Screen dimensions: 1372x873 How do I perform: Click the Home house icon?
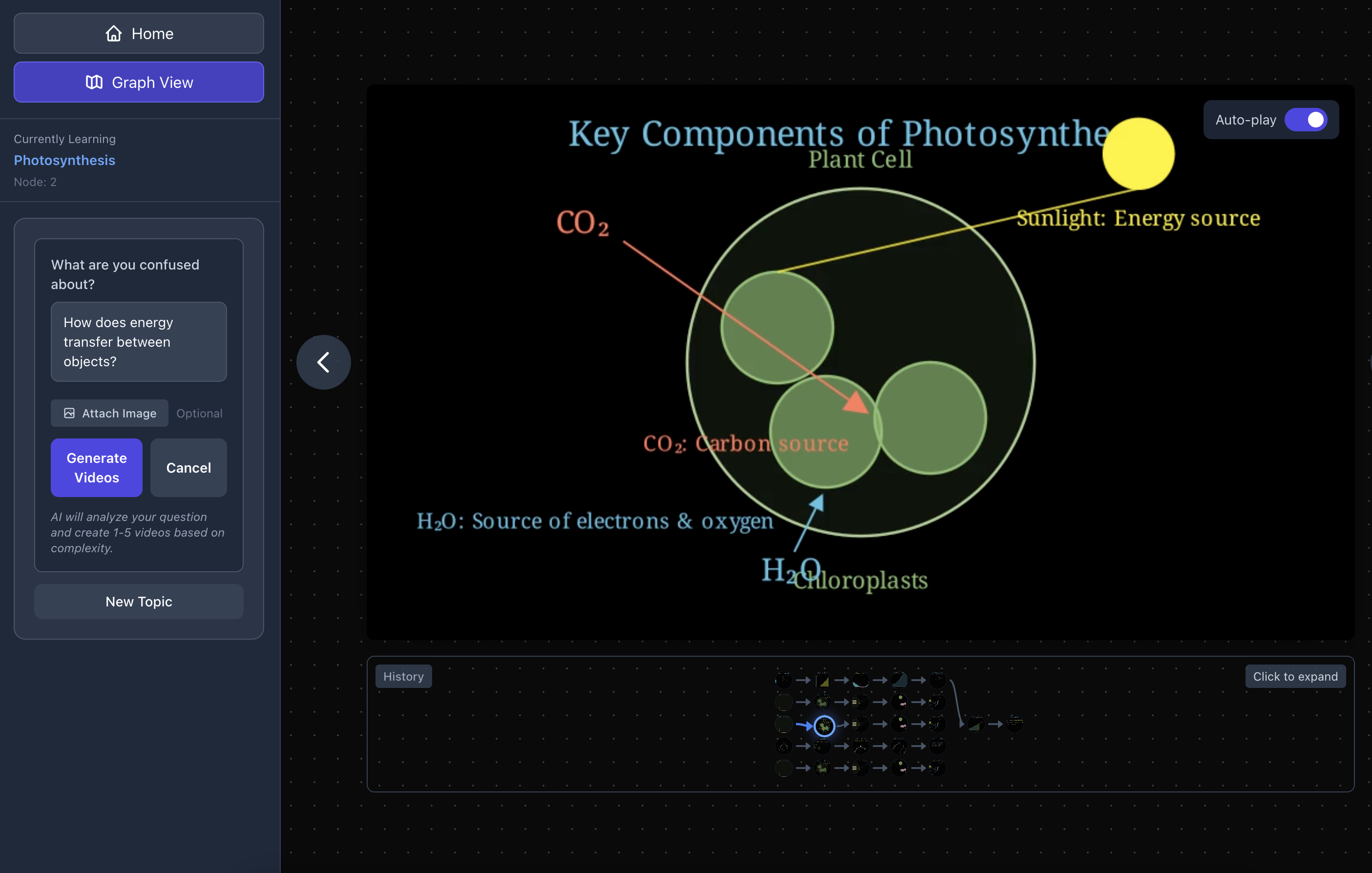point(113,34)
